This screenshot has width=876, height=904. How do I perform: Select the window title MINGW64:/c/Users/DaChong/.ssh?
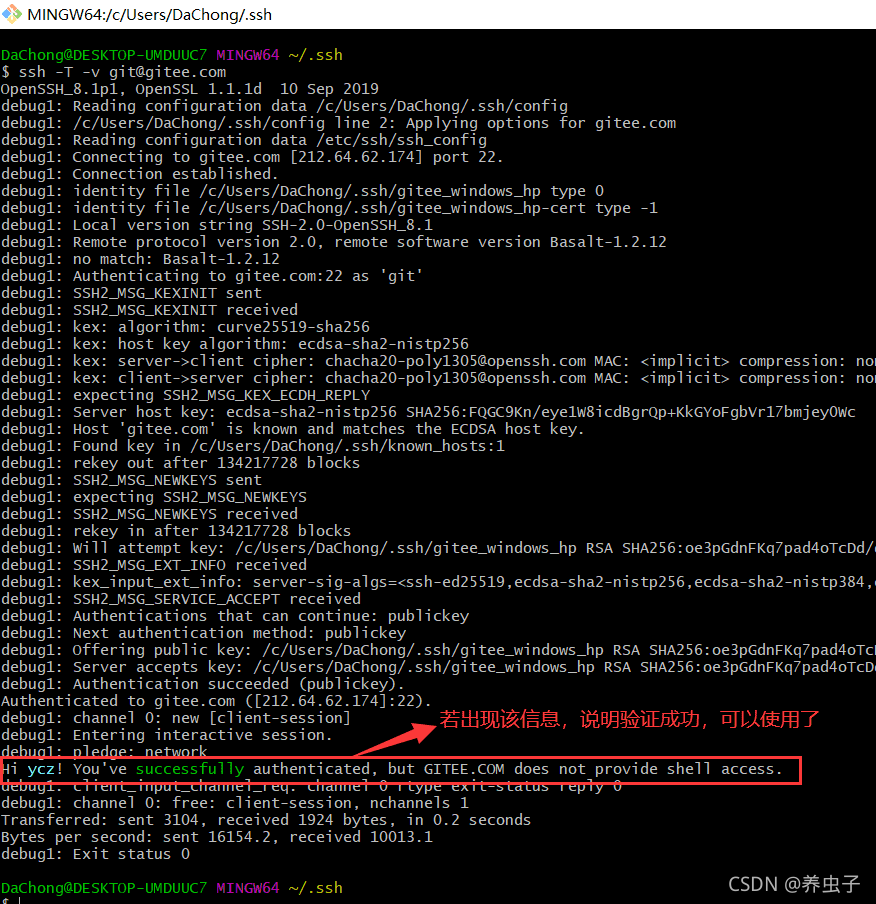[149, 14]
